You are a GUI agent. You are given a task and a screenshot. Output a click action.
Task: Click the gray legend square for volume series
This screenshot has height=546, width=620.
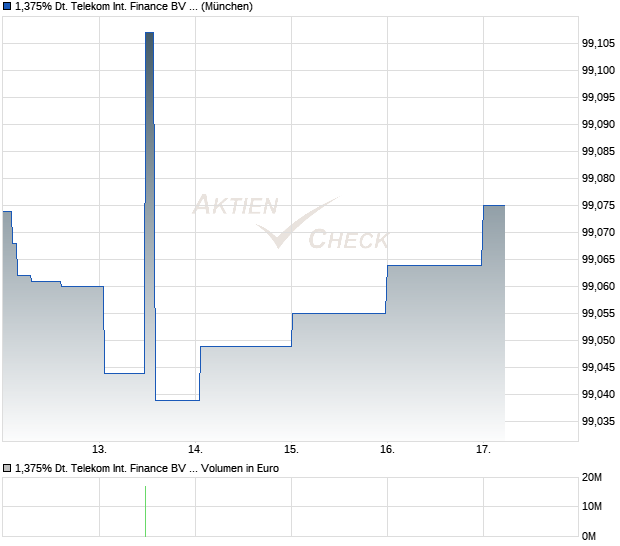point(7,469)
